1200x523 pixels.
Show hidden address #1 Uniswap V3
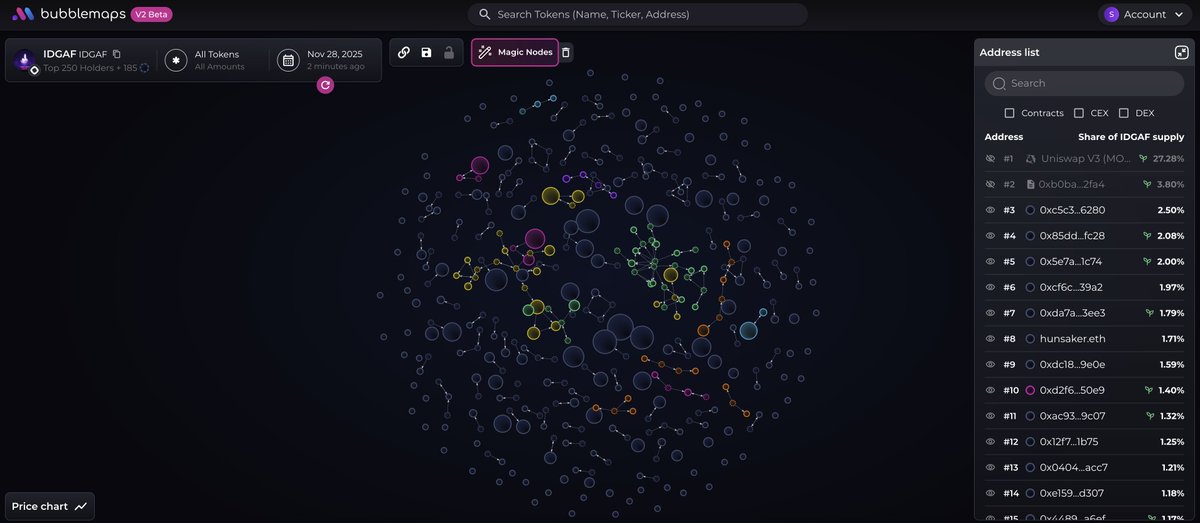pos(991,159)
